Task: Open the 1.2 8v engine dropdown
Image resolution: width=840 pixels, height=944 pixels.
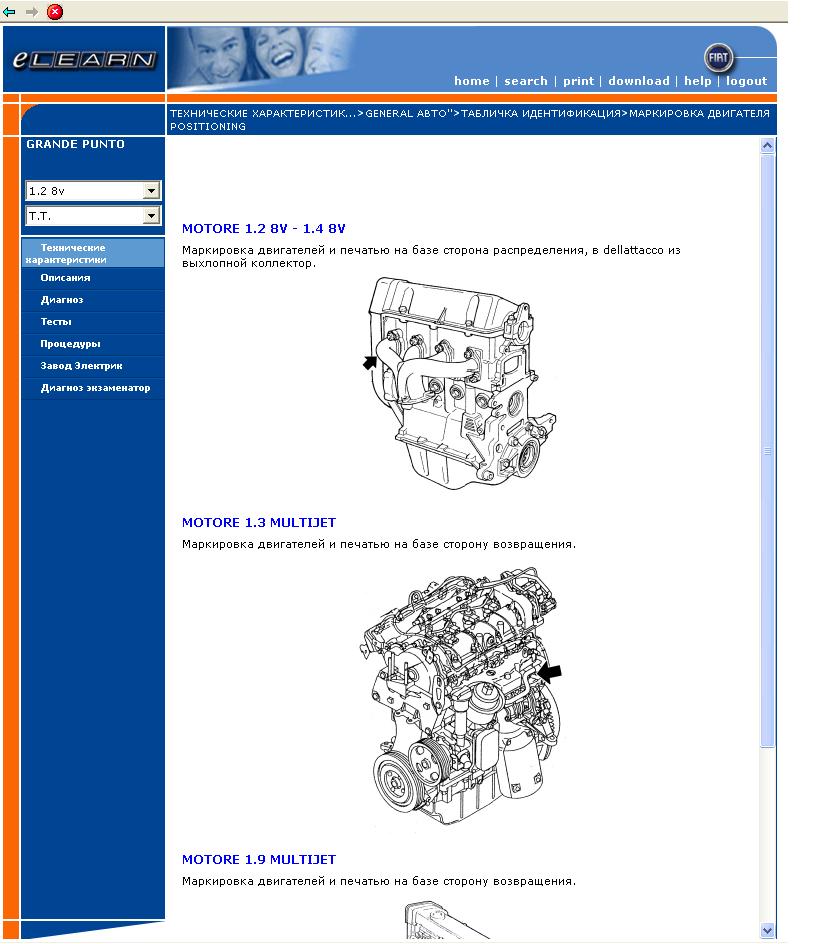Action: (151, 191)
